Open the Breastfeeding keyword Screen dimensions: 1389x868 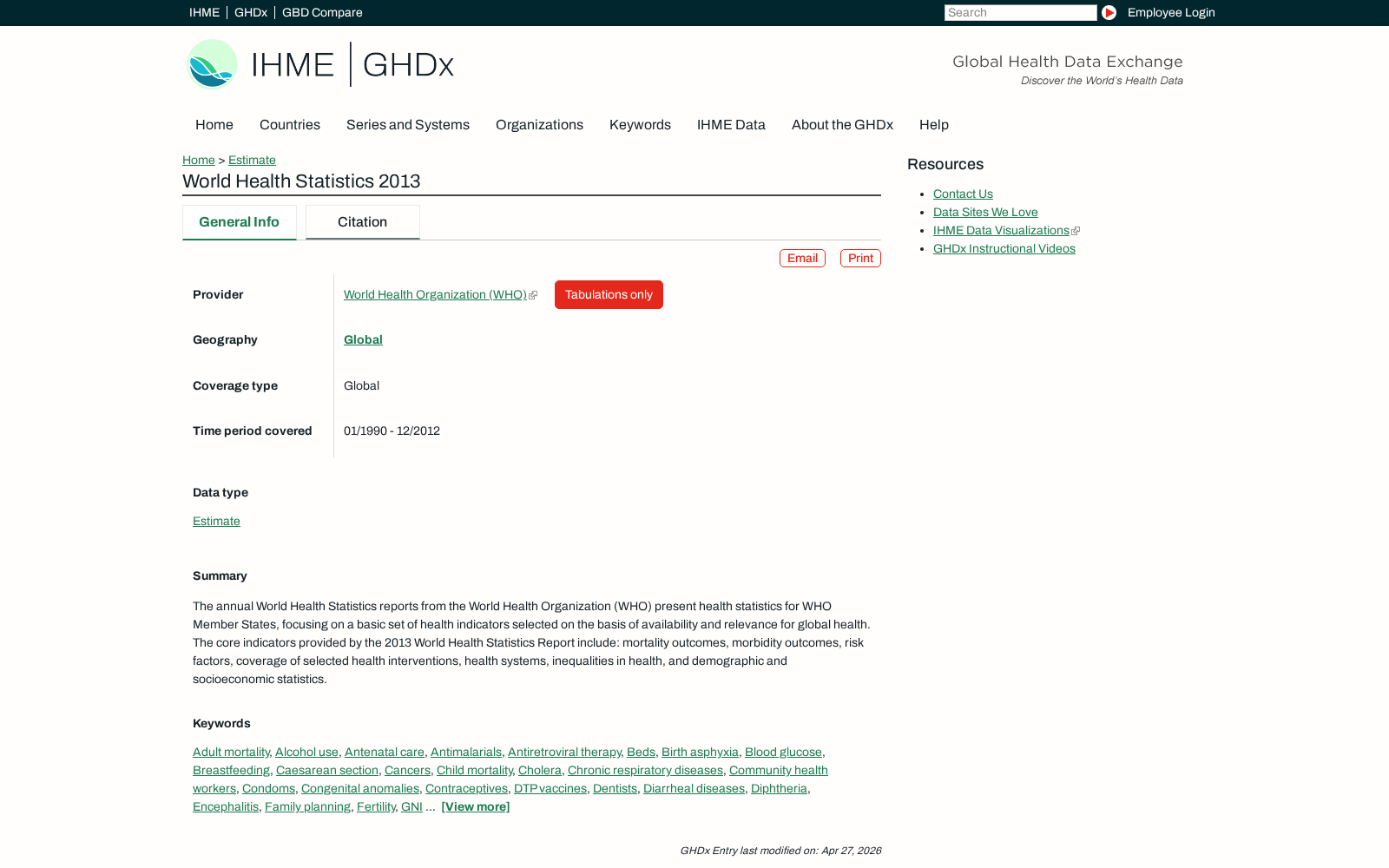pos(231,771)
